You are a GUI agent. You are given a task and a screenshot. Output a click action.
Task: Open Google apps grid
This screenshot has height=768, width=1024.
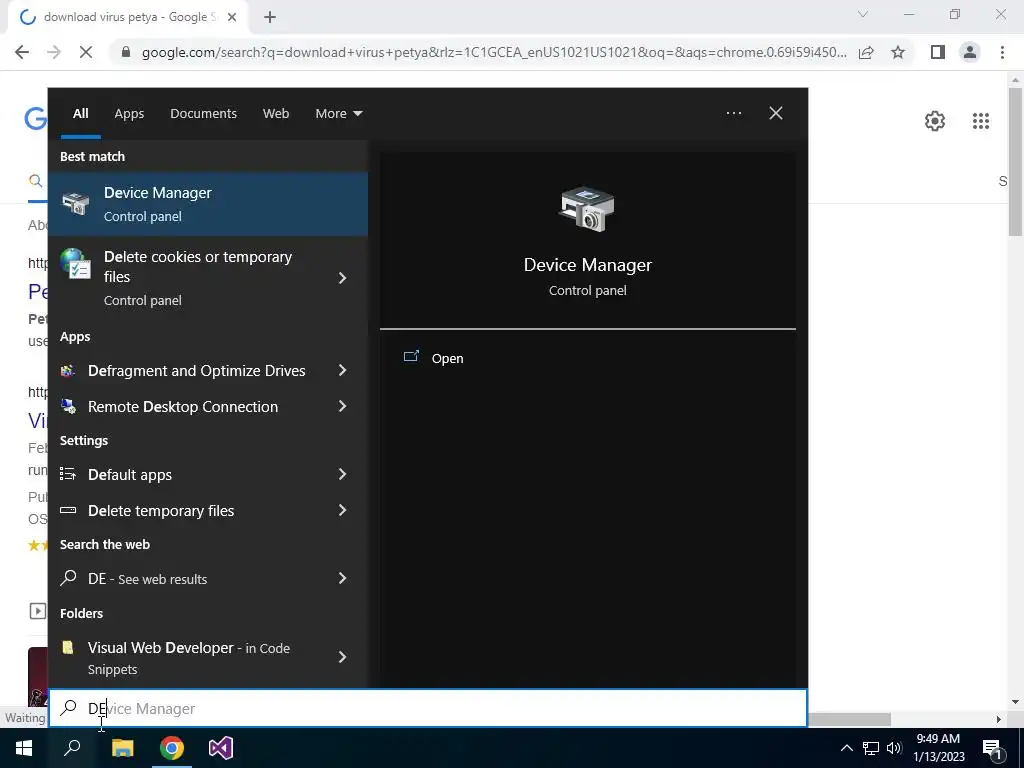click(x=981, y=121)
